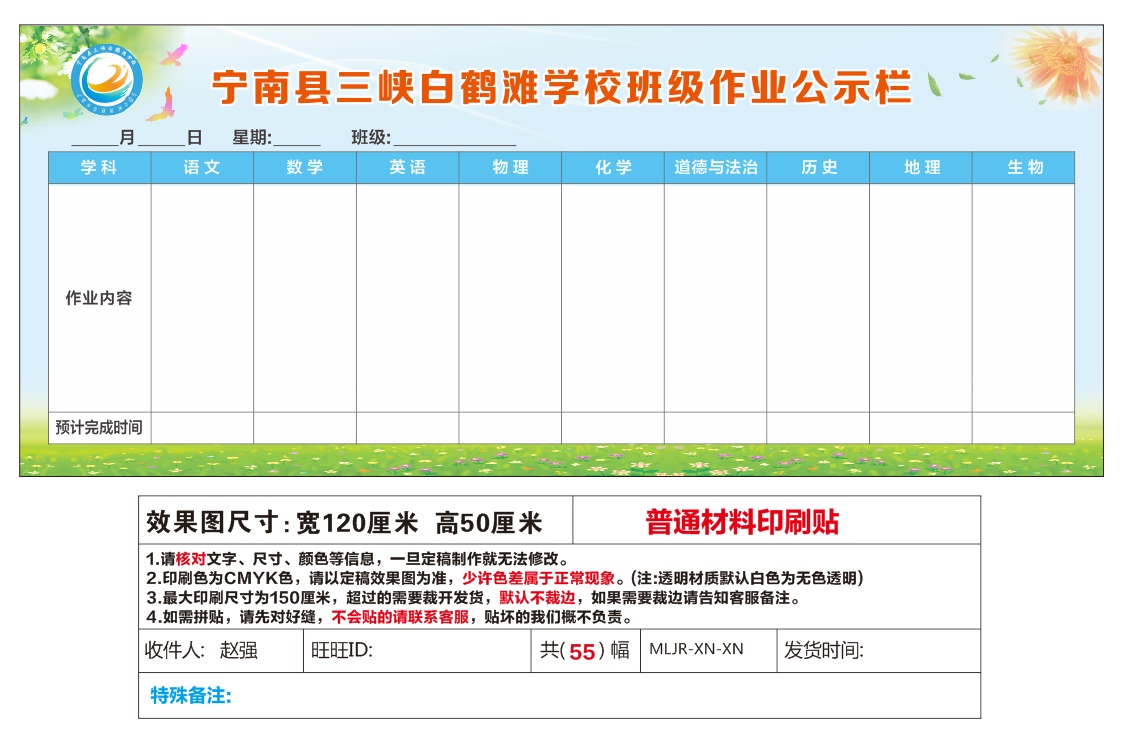Click the 数学 column header
This screenshot has width=1124, height=743.
305,167
